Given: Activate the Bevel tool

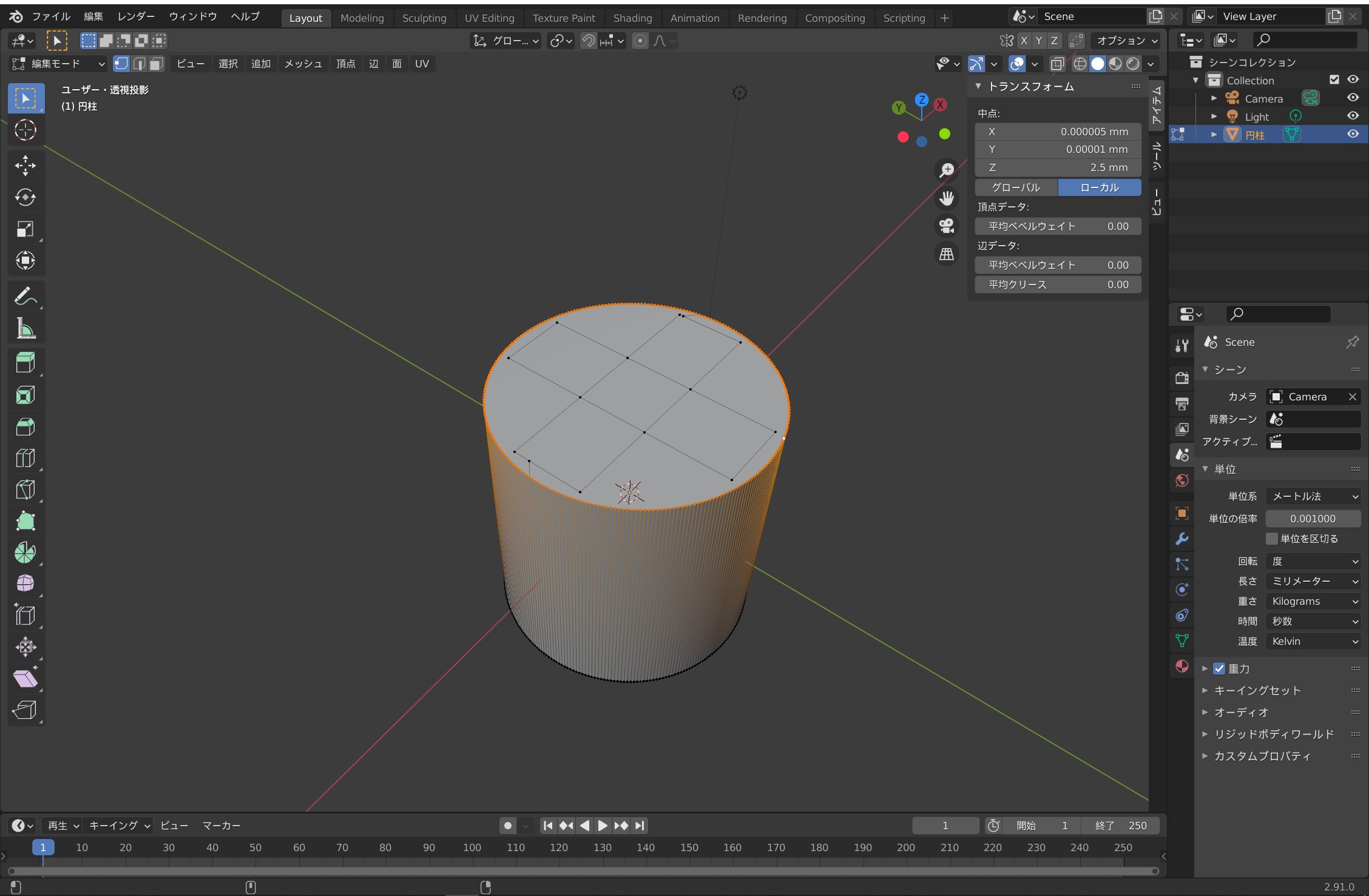Looking at the screenshot, I should (x=25, y=426).
